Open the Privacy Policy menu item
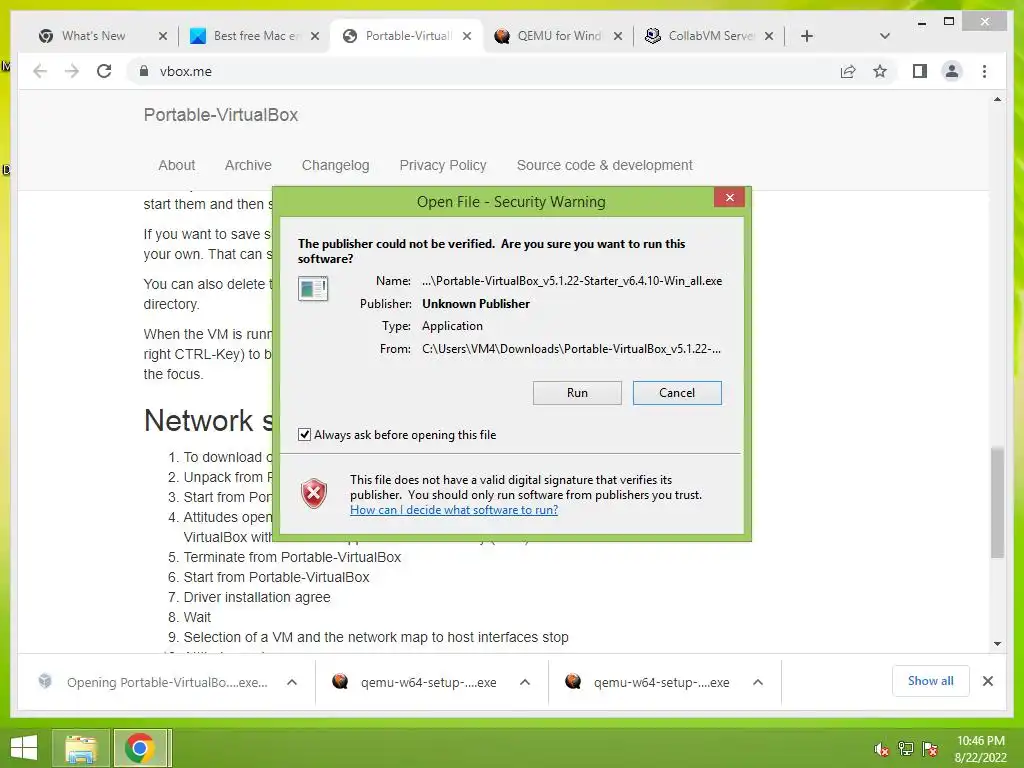This screenshot has height=768, width=1024. point(443,165)
